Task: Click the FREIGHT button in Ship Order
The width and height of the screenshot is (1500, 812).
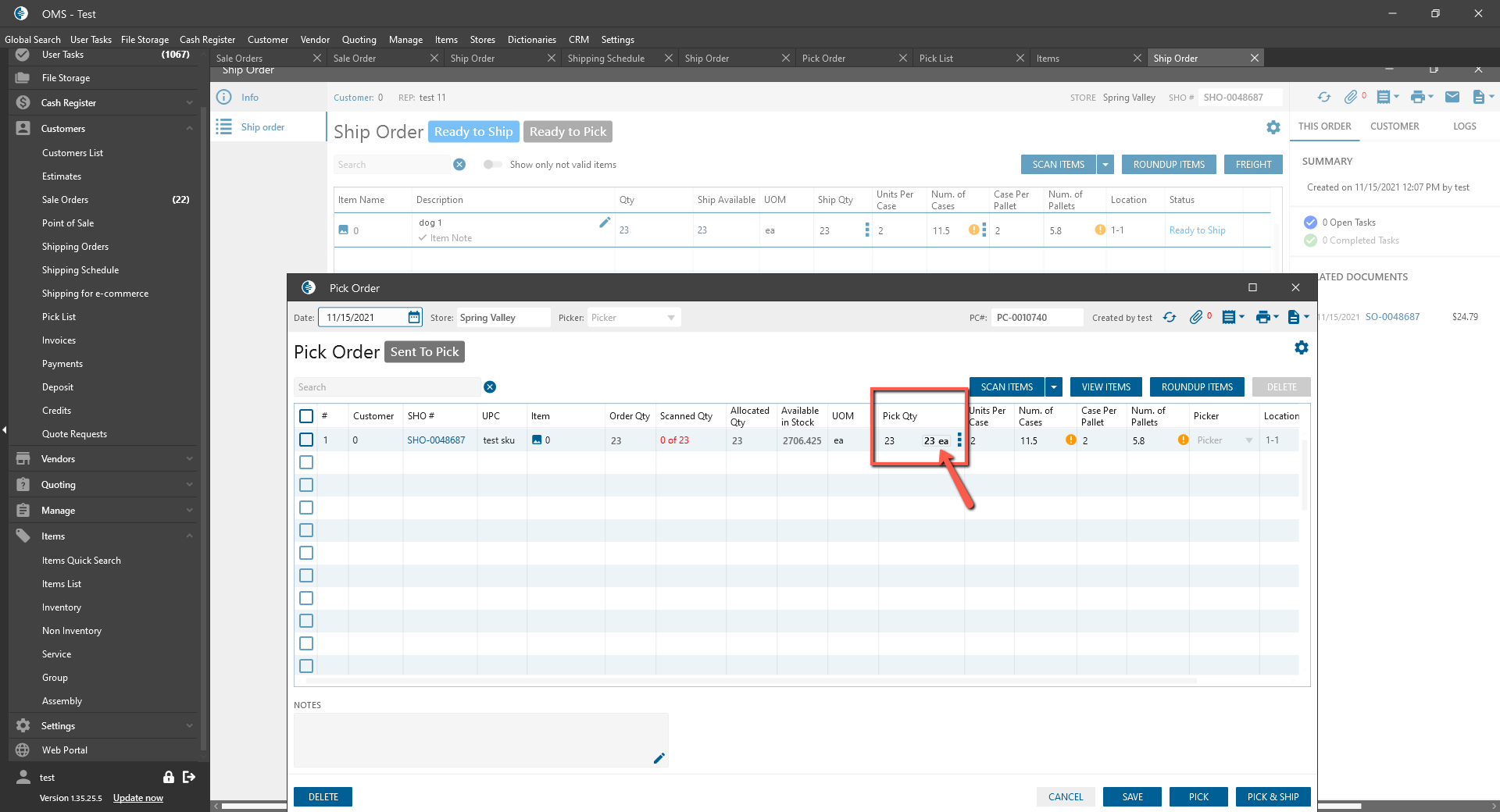Action: click(1253, 165)
